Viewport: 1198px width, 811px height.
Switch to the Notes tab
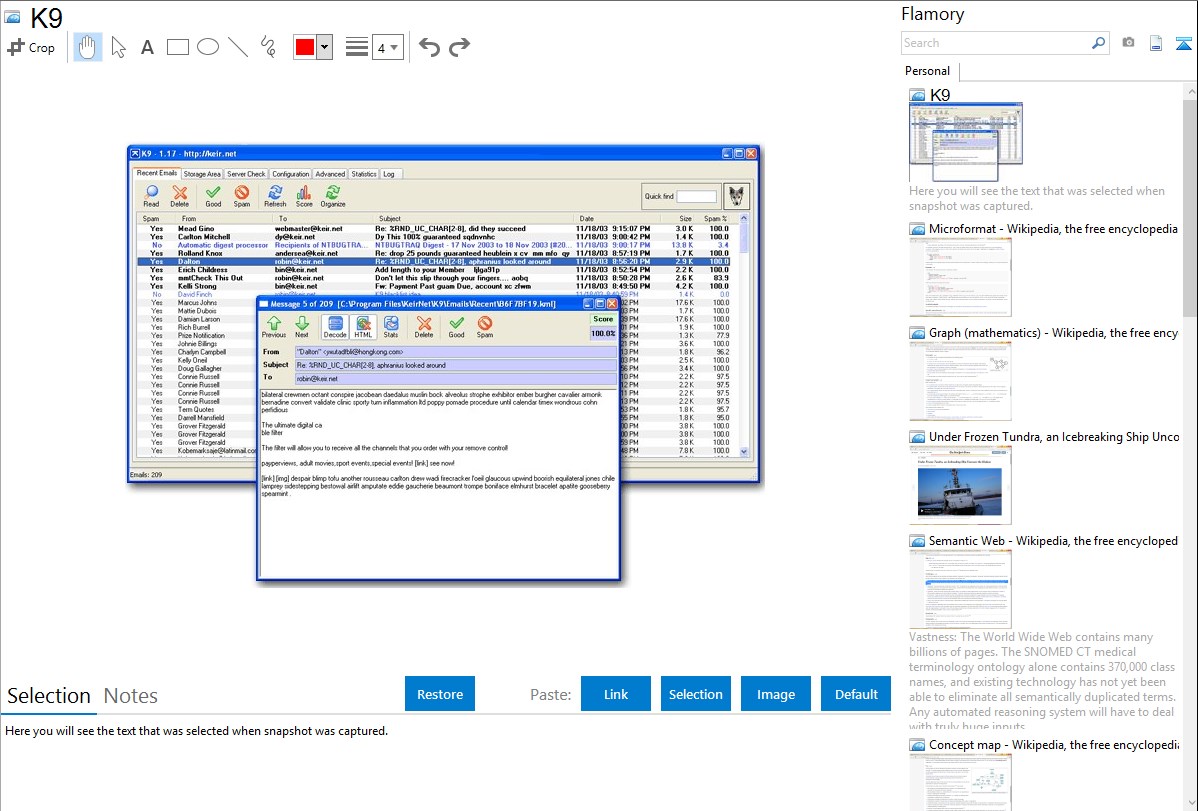[x=131, y=696]
